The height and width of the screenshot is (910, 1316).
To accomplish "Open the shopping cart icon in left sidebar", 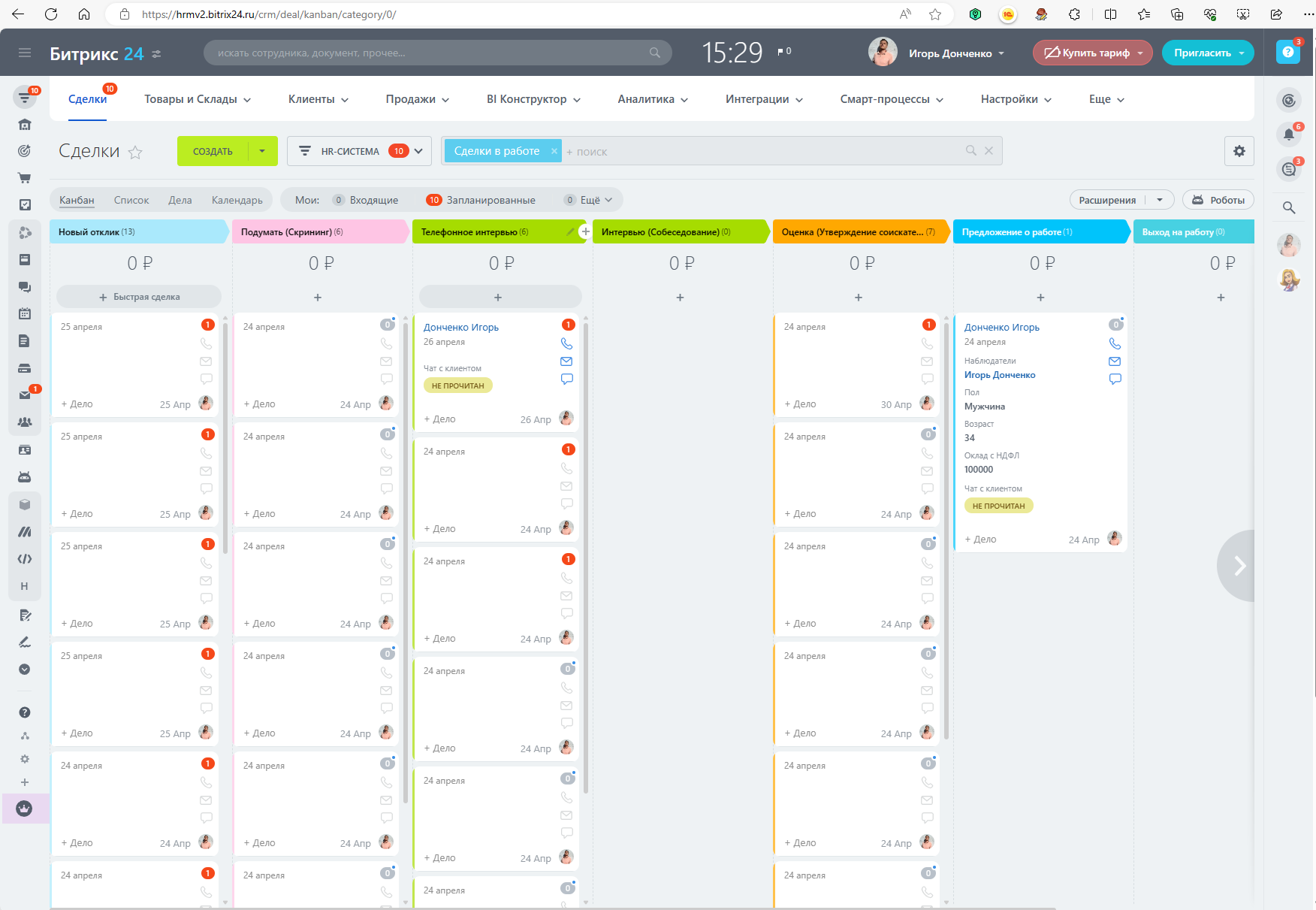I will click(25, 178).
